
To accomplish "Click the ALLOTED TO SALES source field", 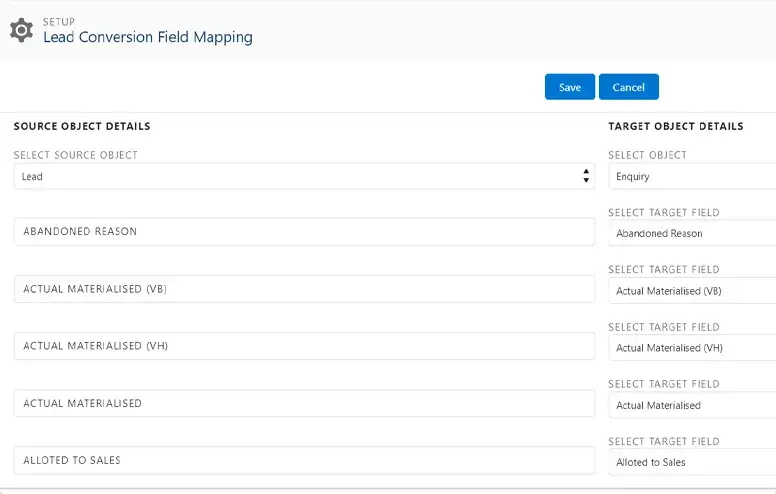I will point(304,460).
